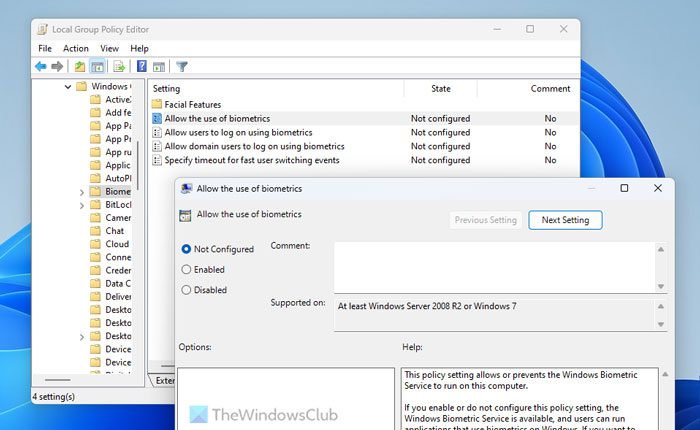Screen dimensions: 700x430
Task: Select the Conne tree item
Action: pos(118,257)
